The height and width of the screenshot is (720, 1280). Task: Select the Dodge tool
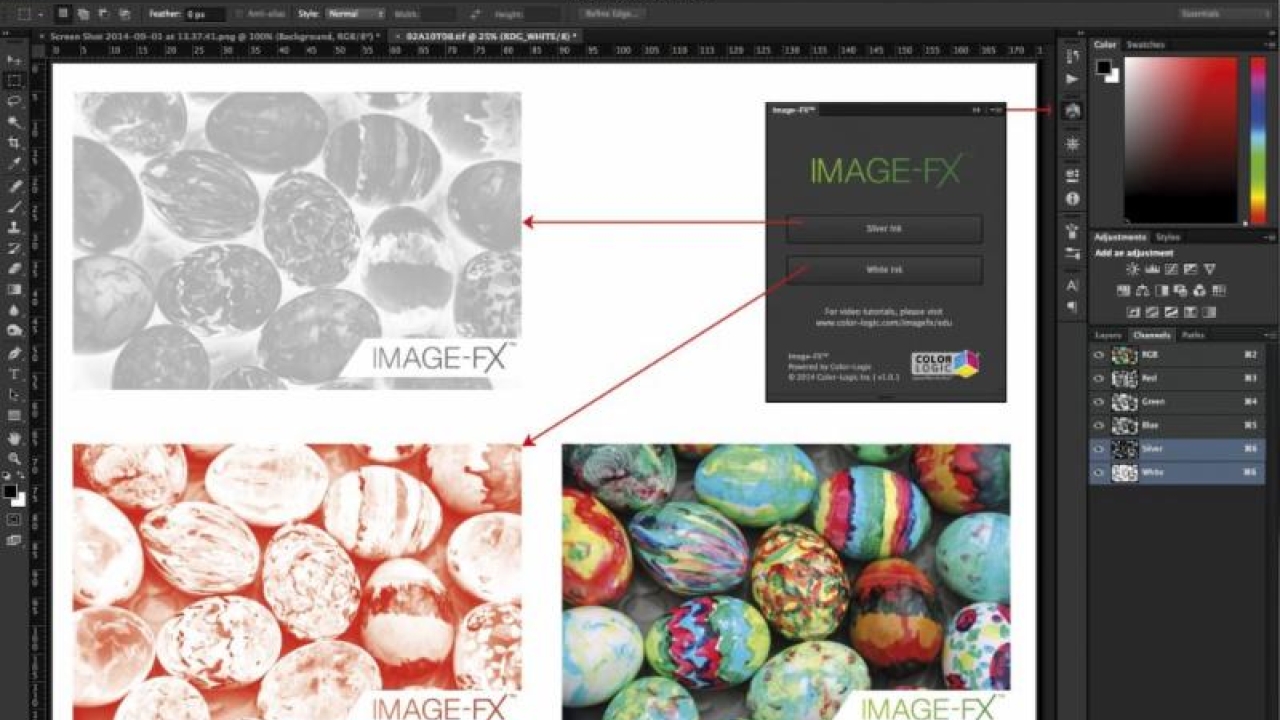(x=14, y=331)
